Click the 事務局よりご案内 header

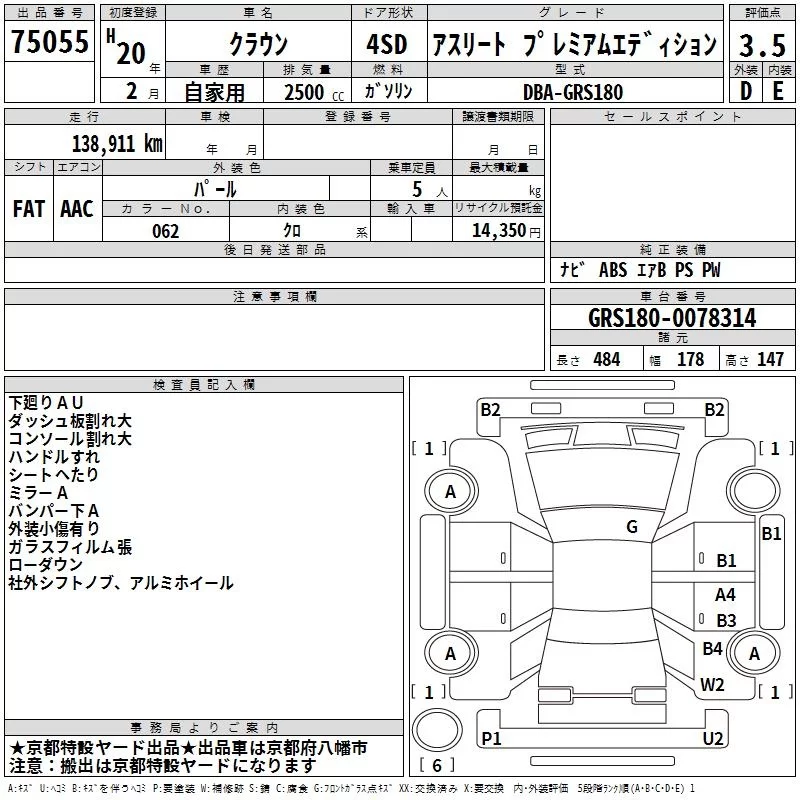point(204,728)
